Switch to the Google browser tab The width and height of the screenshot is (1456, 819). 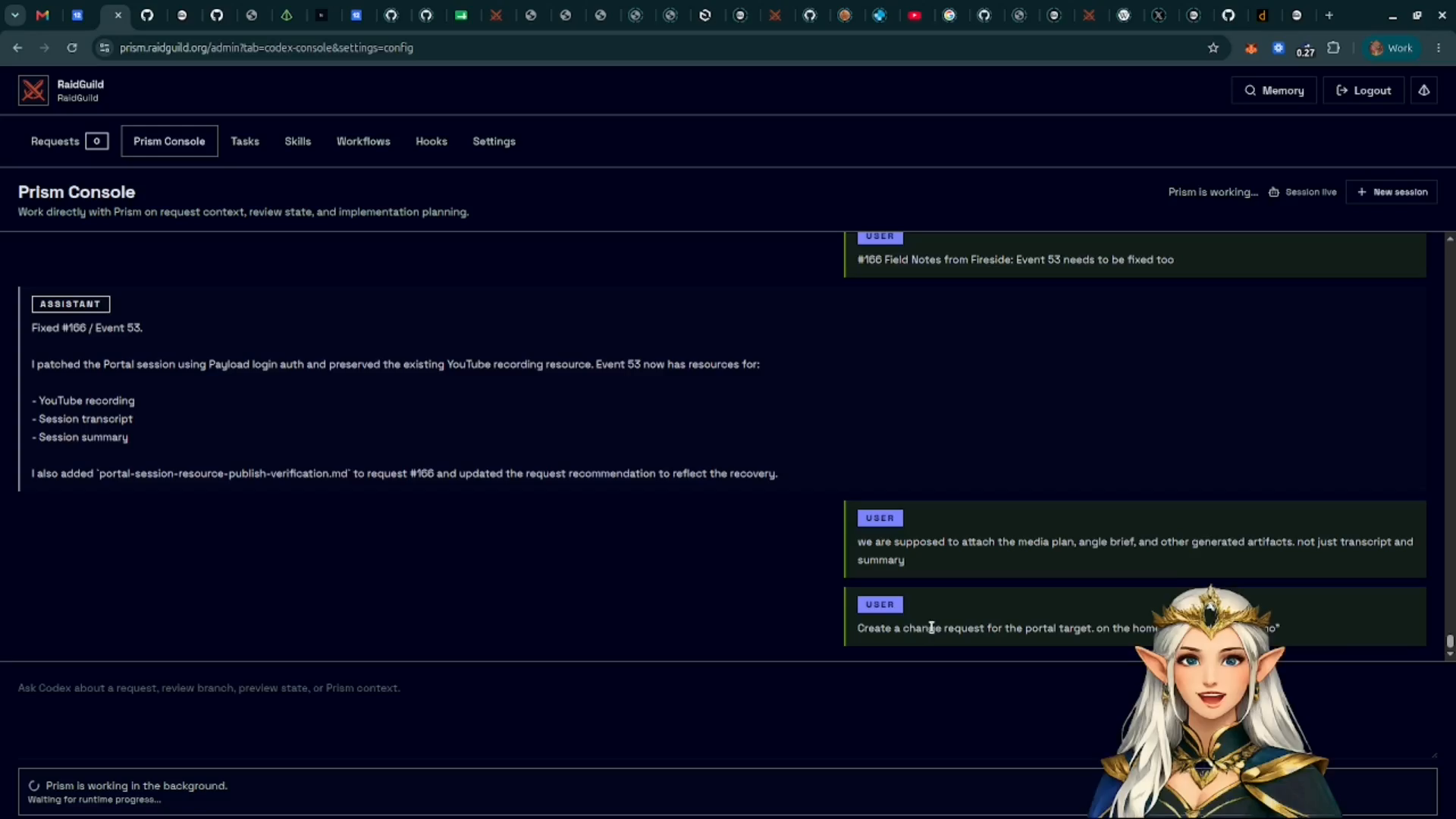click(949, 15)
